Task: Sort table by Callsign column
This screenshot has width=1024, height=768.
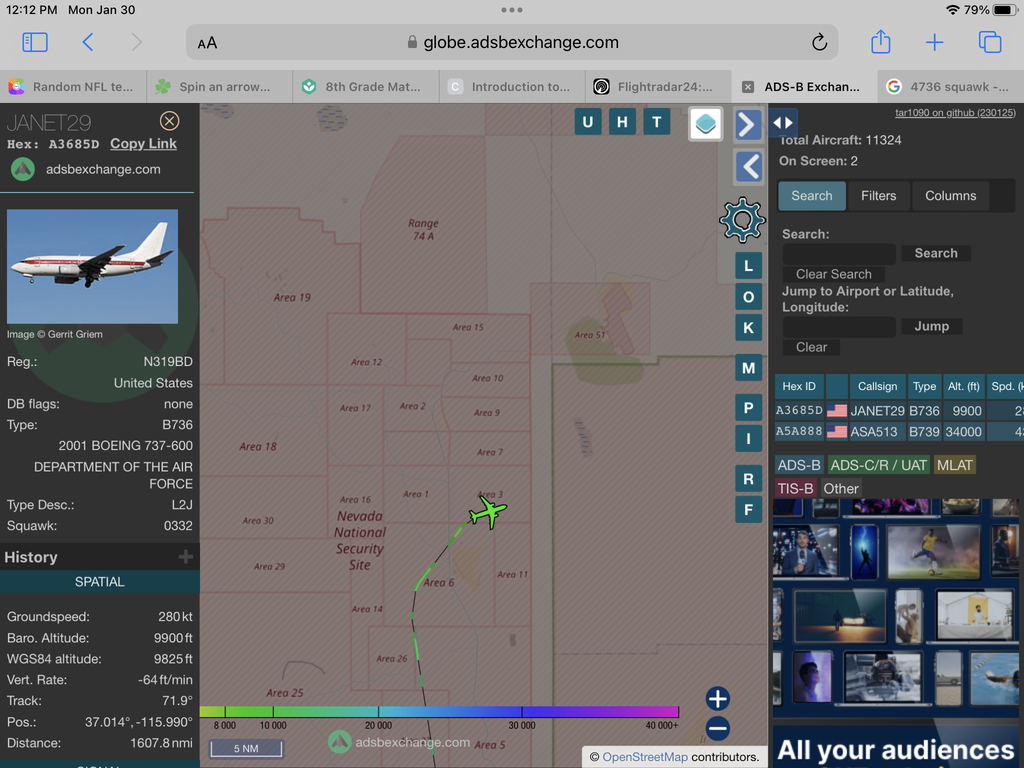Action: (x=877, y=387)
